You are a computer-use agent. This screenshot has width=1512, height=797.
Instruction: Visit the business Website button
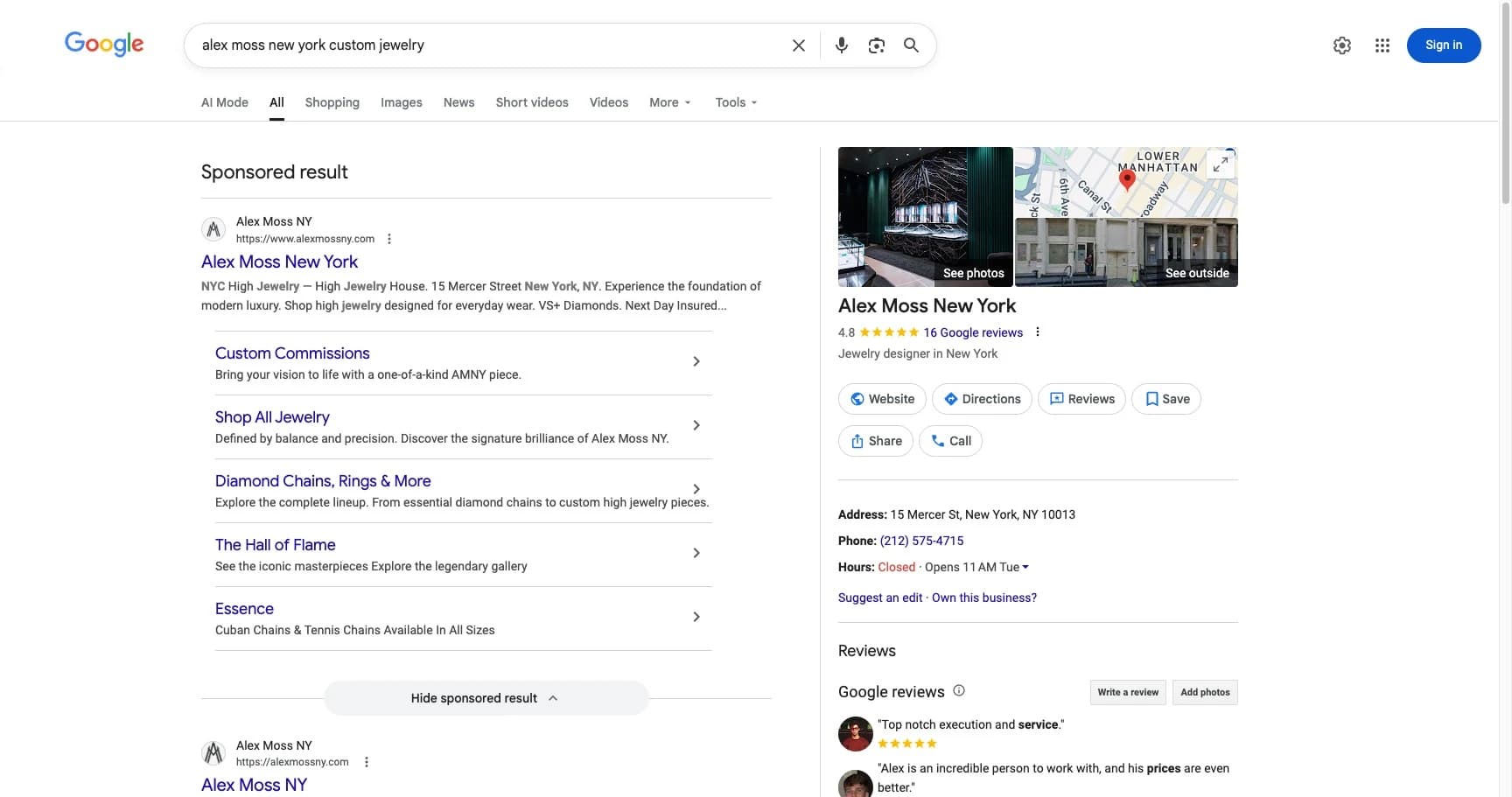(882, 399)
